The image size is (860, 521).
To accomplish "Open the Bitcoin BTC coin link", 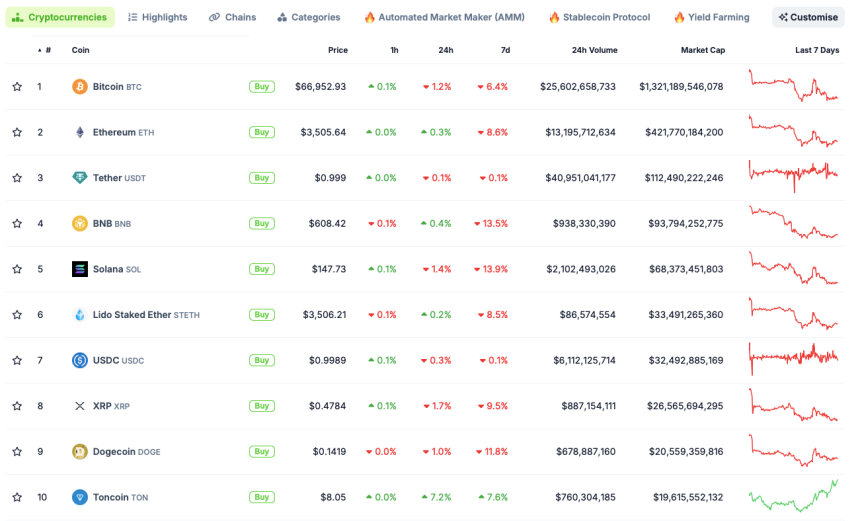I will 117,87.
